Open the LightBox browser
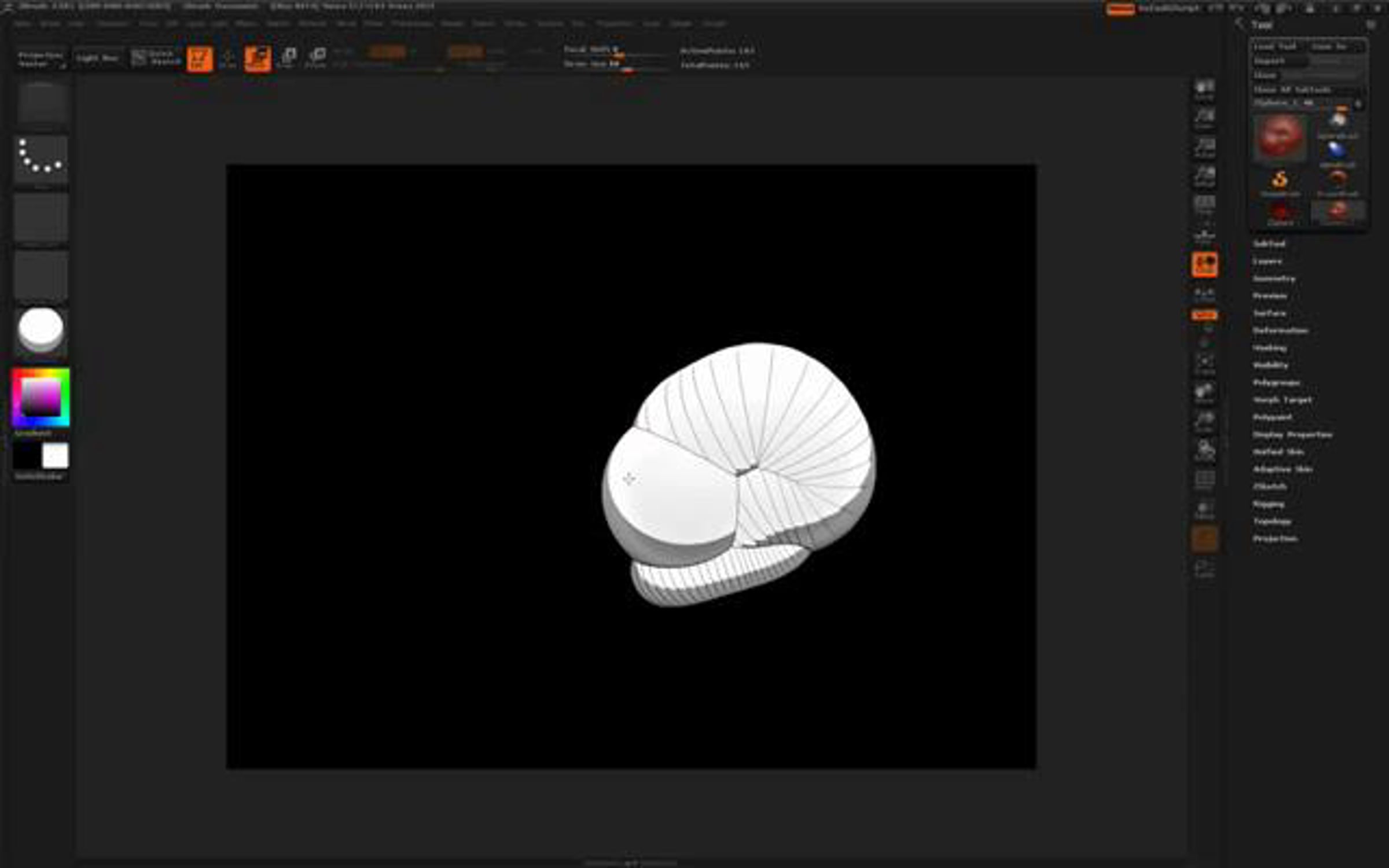 [97, 58]
